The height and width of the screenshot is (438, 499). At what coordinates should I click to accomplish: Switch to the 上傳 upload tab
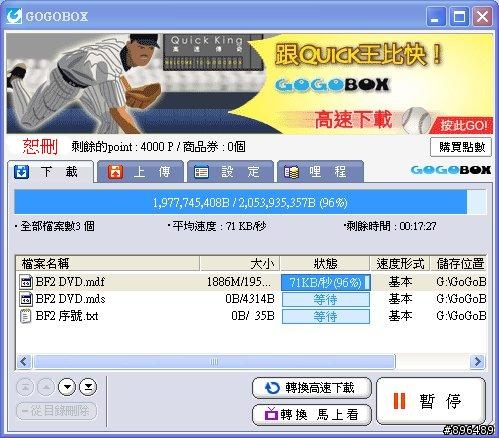pos(140,172)
